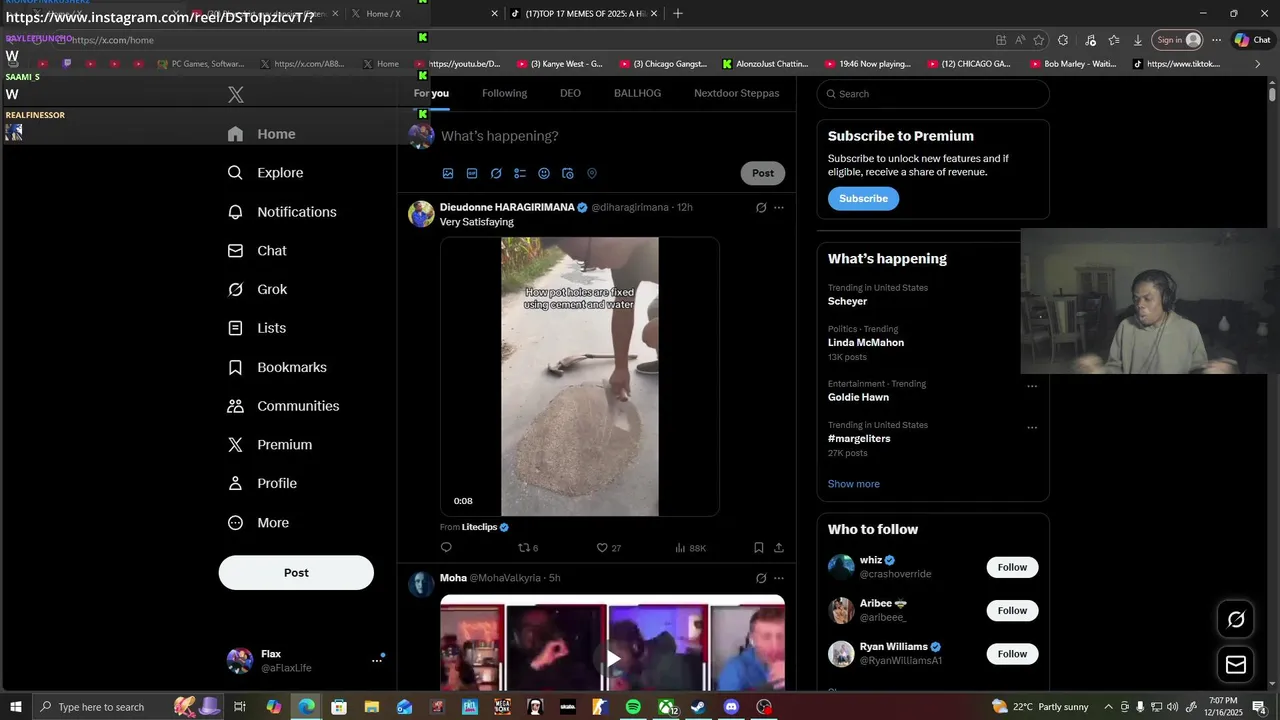Open Home in the X sidebar
The image size is (1280, 720).
[261, 134]
